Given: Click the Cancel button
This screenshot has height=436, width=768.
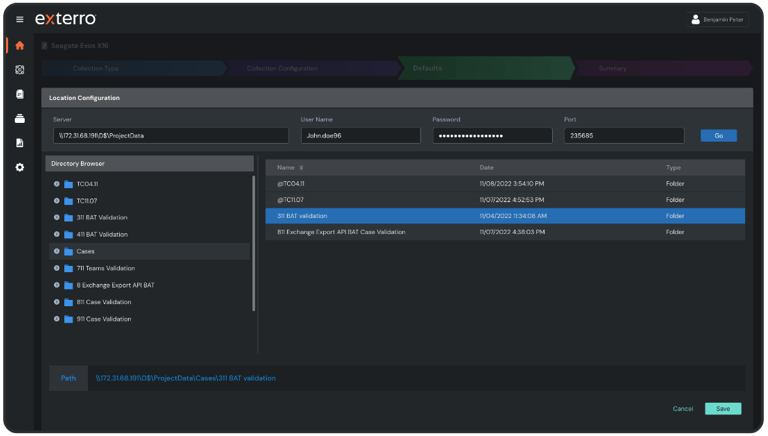Looking at the screenshot, I should click(x=683, y=409).
